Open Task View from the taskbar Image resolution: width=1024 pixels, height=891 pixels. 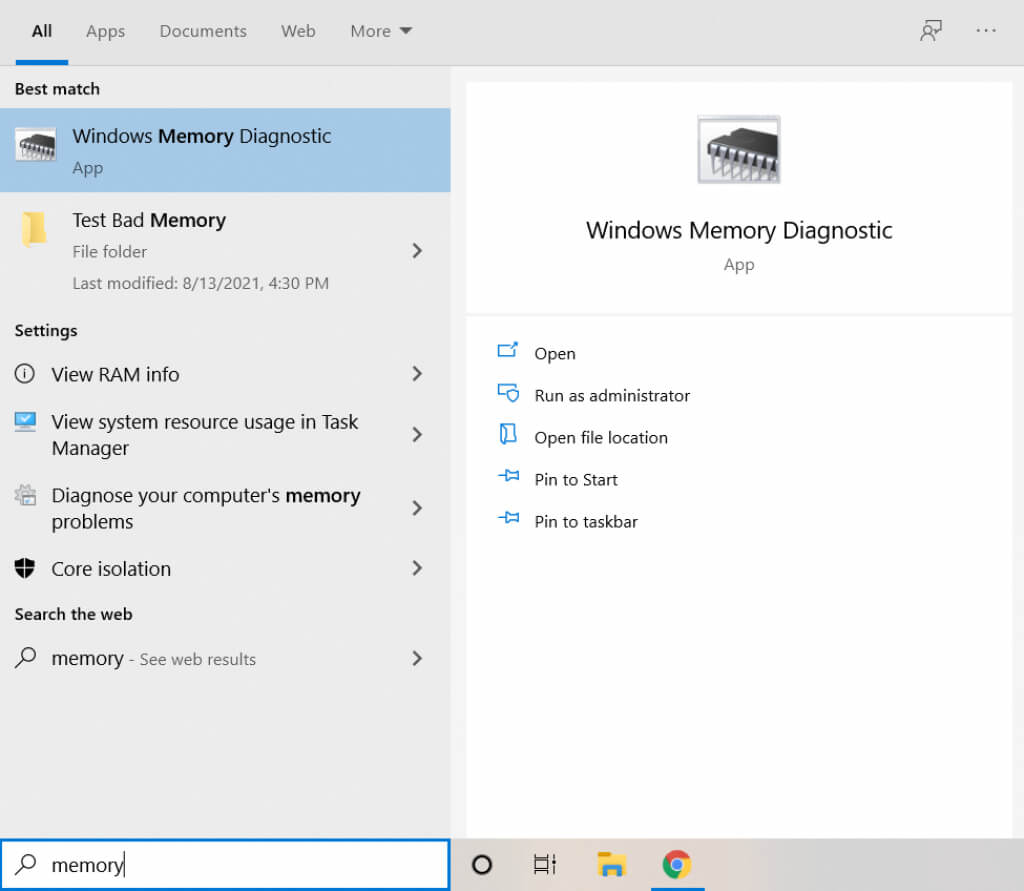[544, 865]
